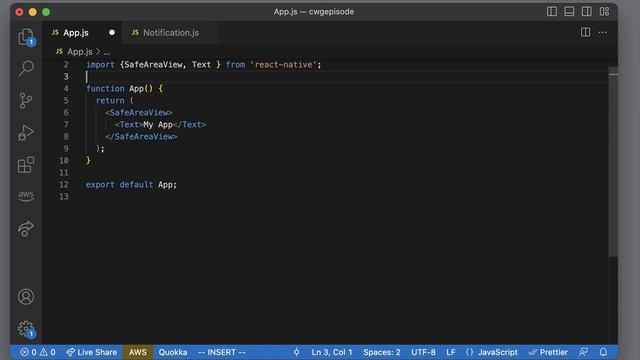Screen dimensions: 640x360
Task: Open the Live Share activity bar icon
Action: [x=26, y=229]
